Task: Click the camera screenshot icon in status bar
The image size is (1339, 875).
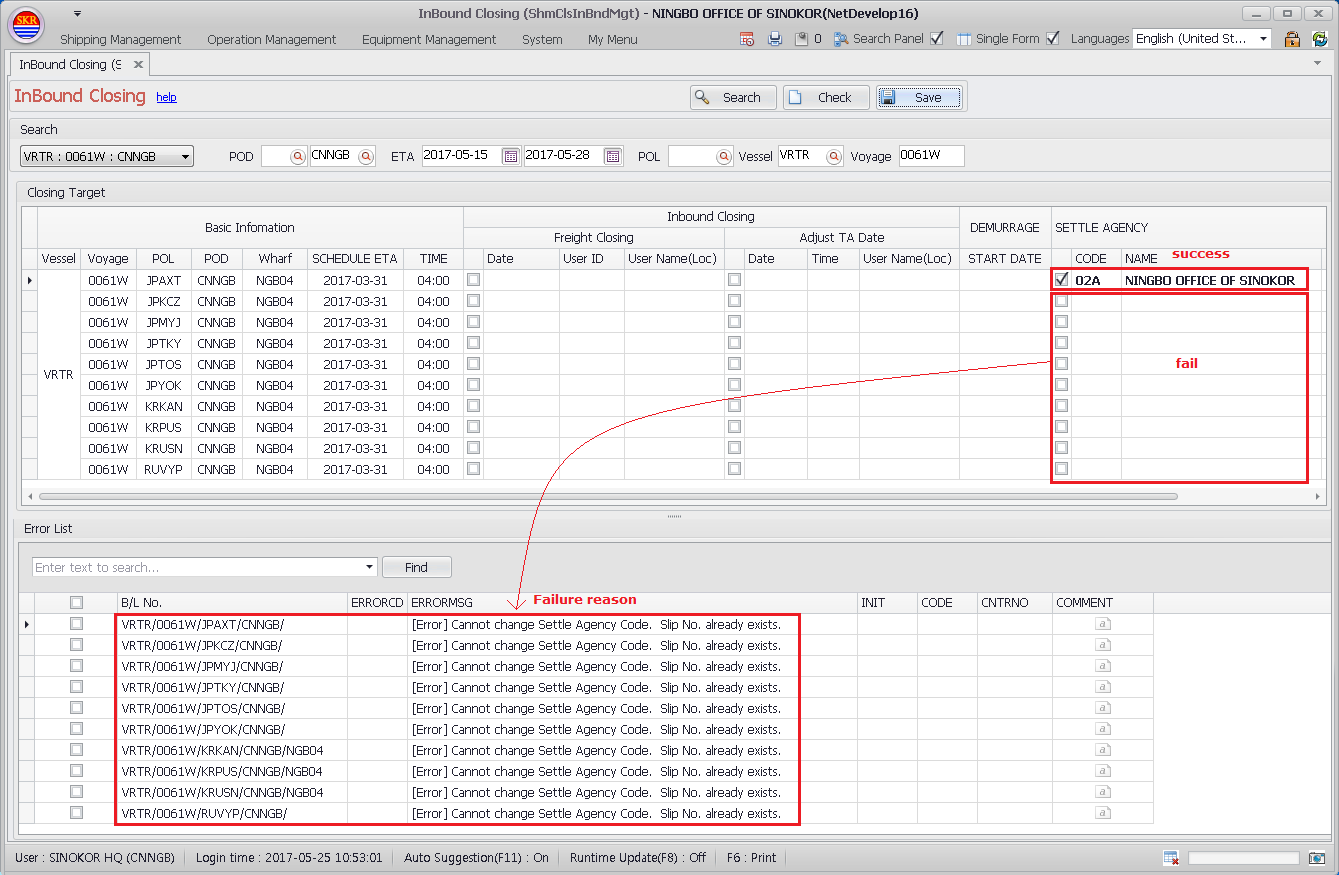Action: (1316, 858)
